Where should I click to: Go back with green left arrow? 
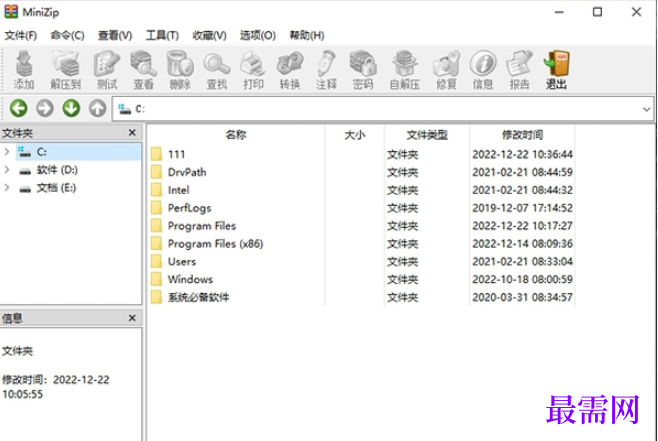click(18, 108)
